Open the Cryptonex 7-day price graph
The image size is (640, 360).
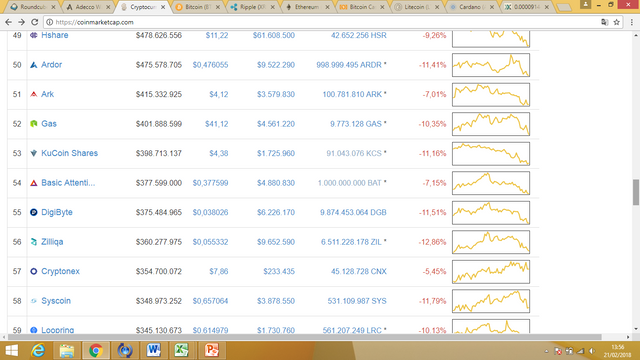(x=491, y=272)
